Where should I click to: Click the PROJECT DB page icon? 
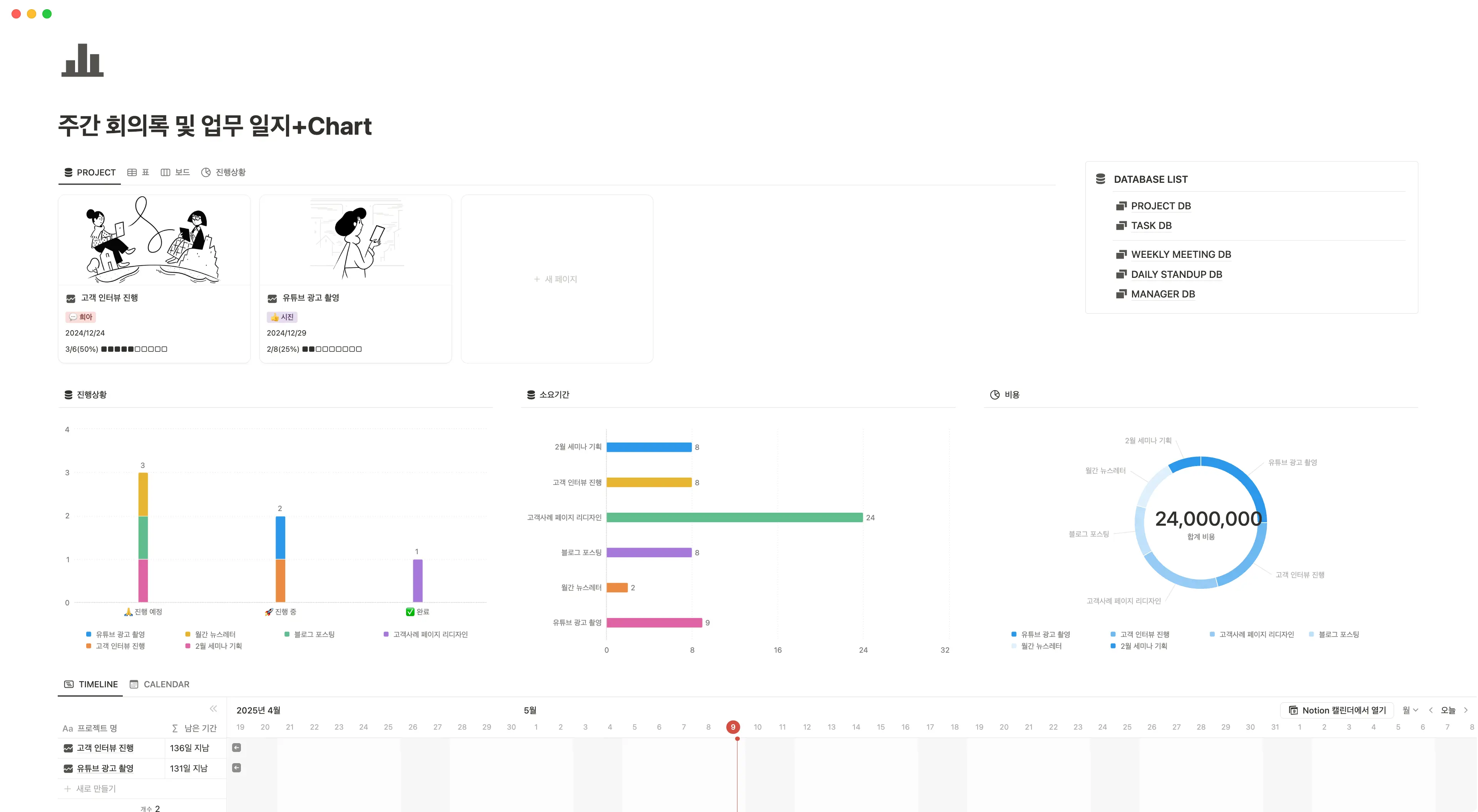pyautogui.click(x=1121, y=206)
